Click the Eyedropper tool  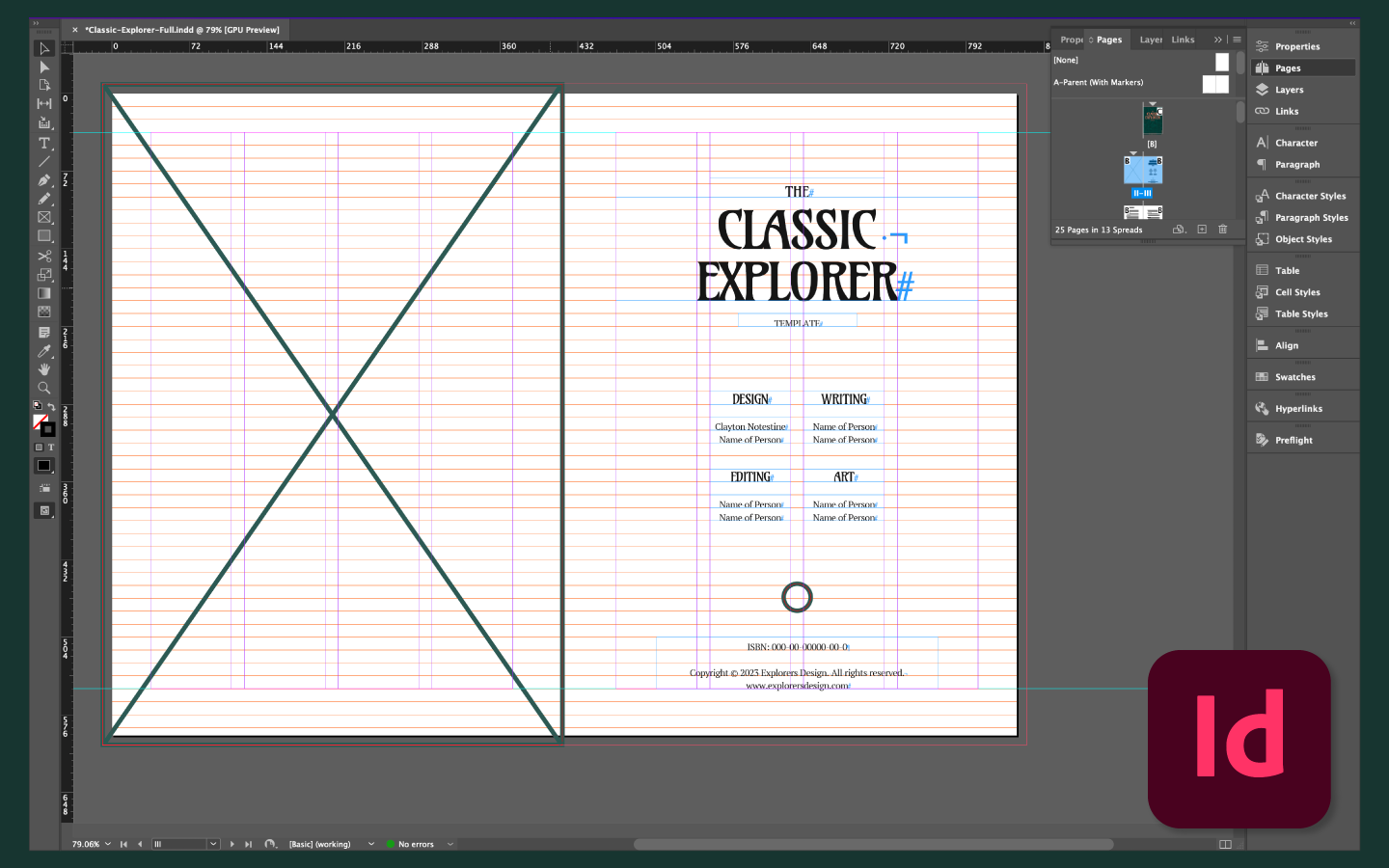tap(44, 351)
